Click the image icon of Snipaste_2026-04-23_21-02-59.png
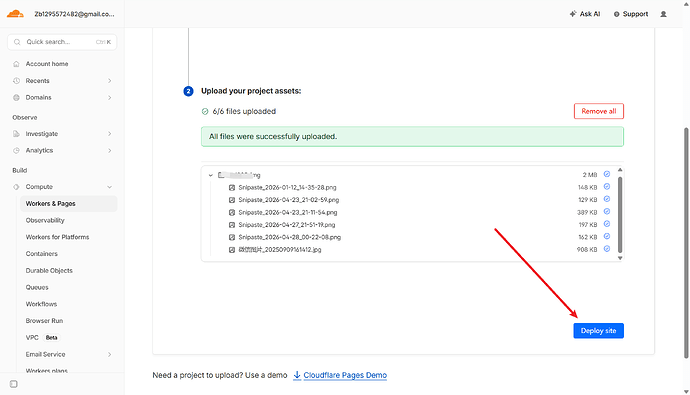 (232, 200)
